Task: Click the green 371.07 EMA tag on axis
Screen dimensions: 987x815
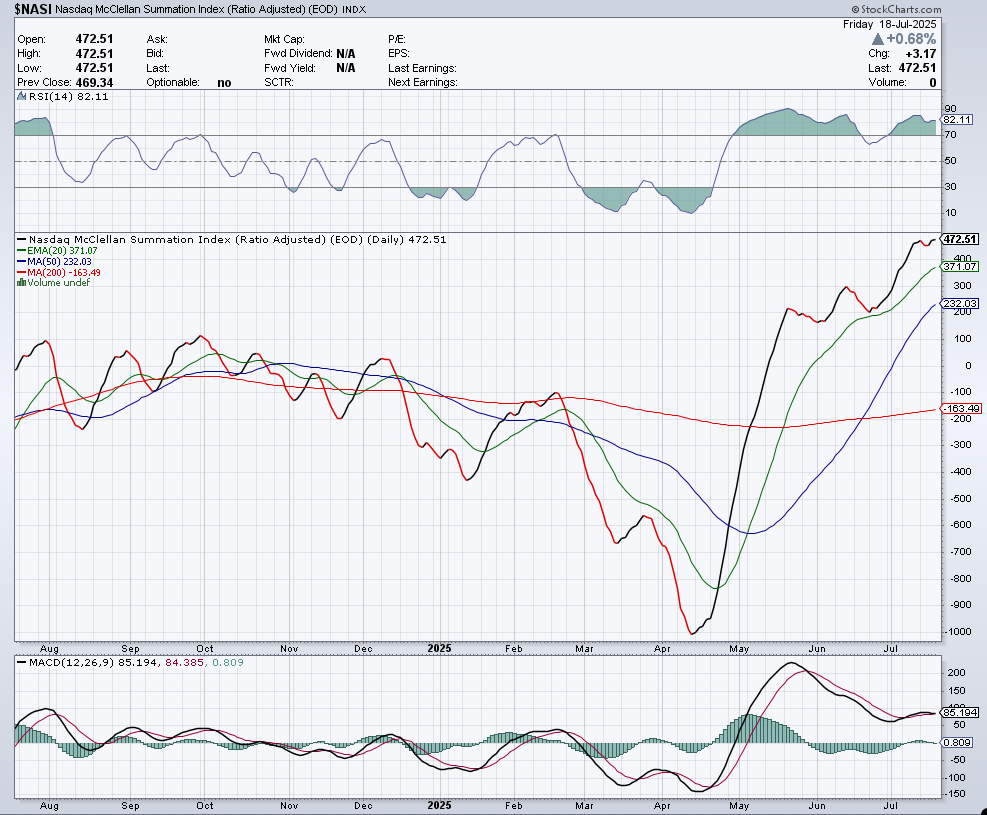Action: click(x=960, y=267)
